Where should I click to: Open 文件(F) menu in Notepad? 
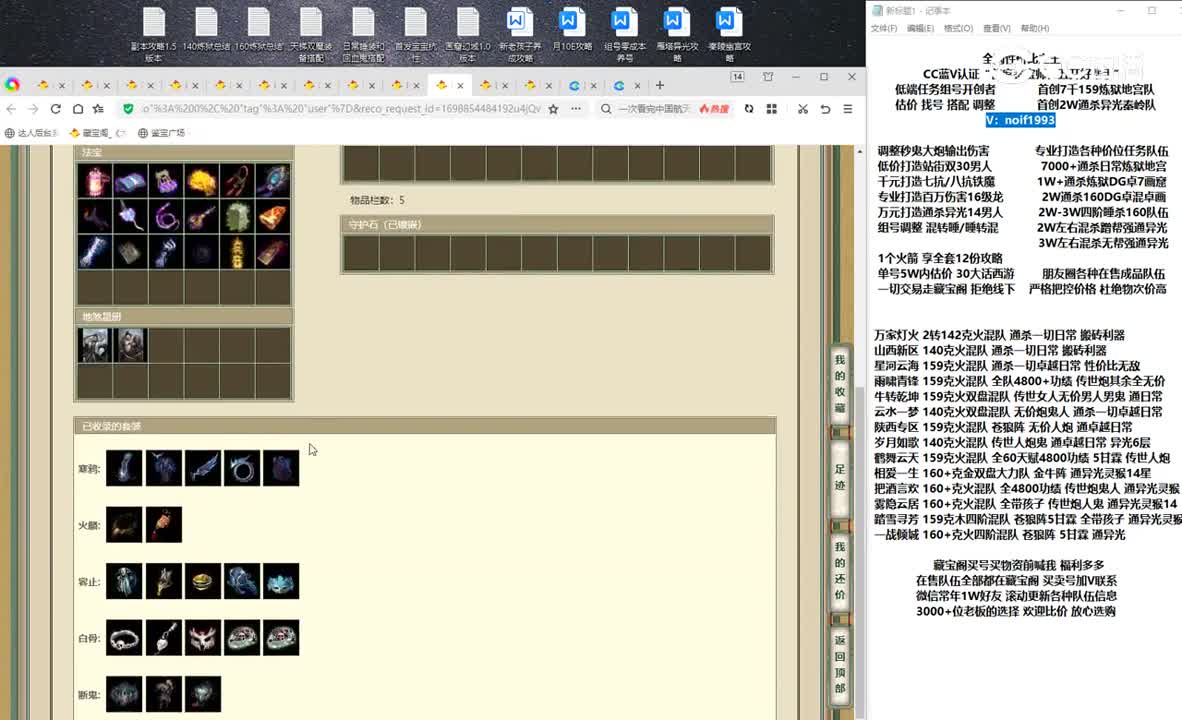[x=883, y=29]
